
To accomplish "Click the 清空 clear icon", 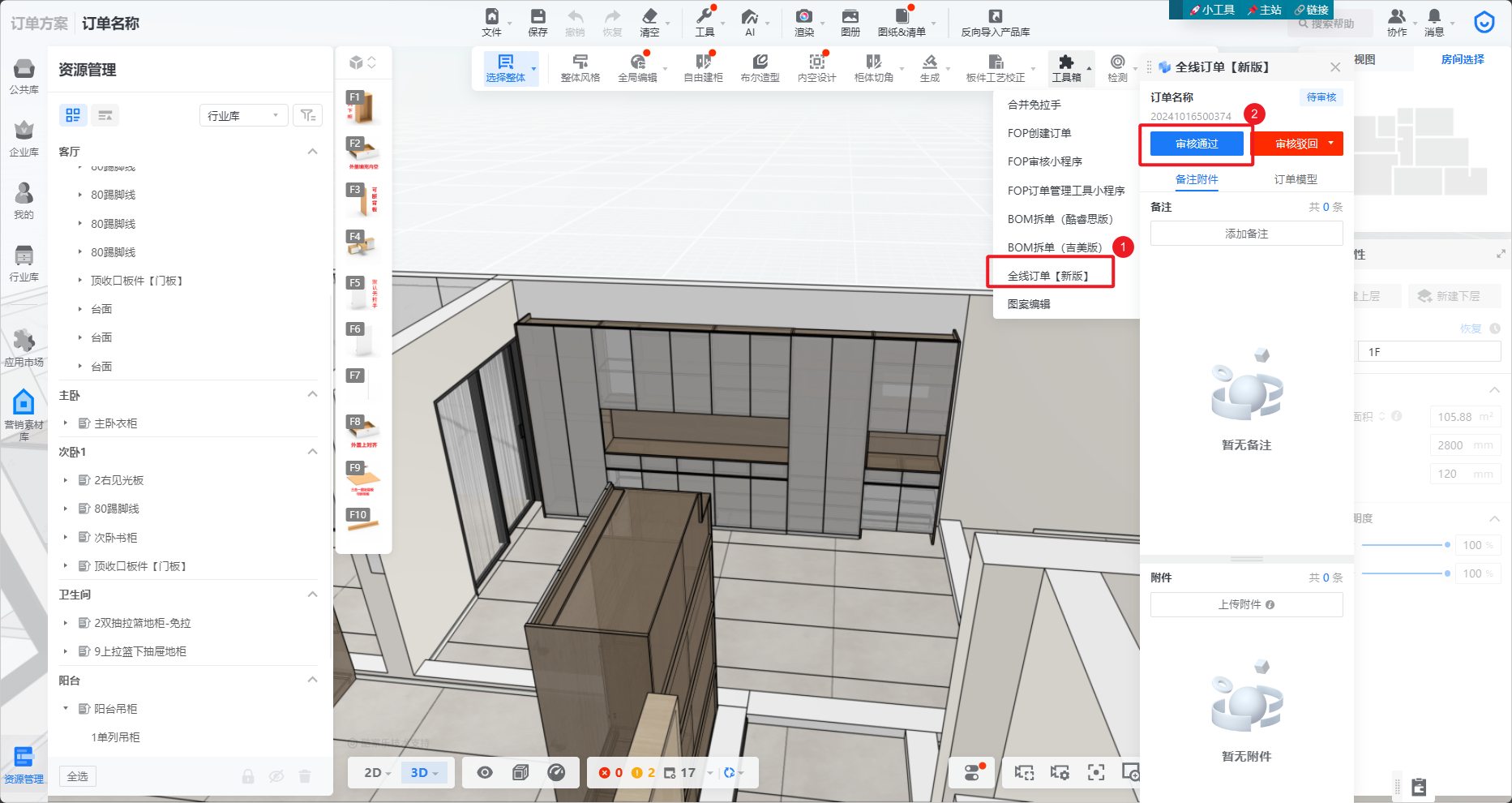I will 649,22.
